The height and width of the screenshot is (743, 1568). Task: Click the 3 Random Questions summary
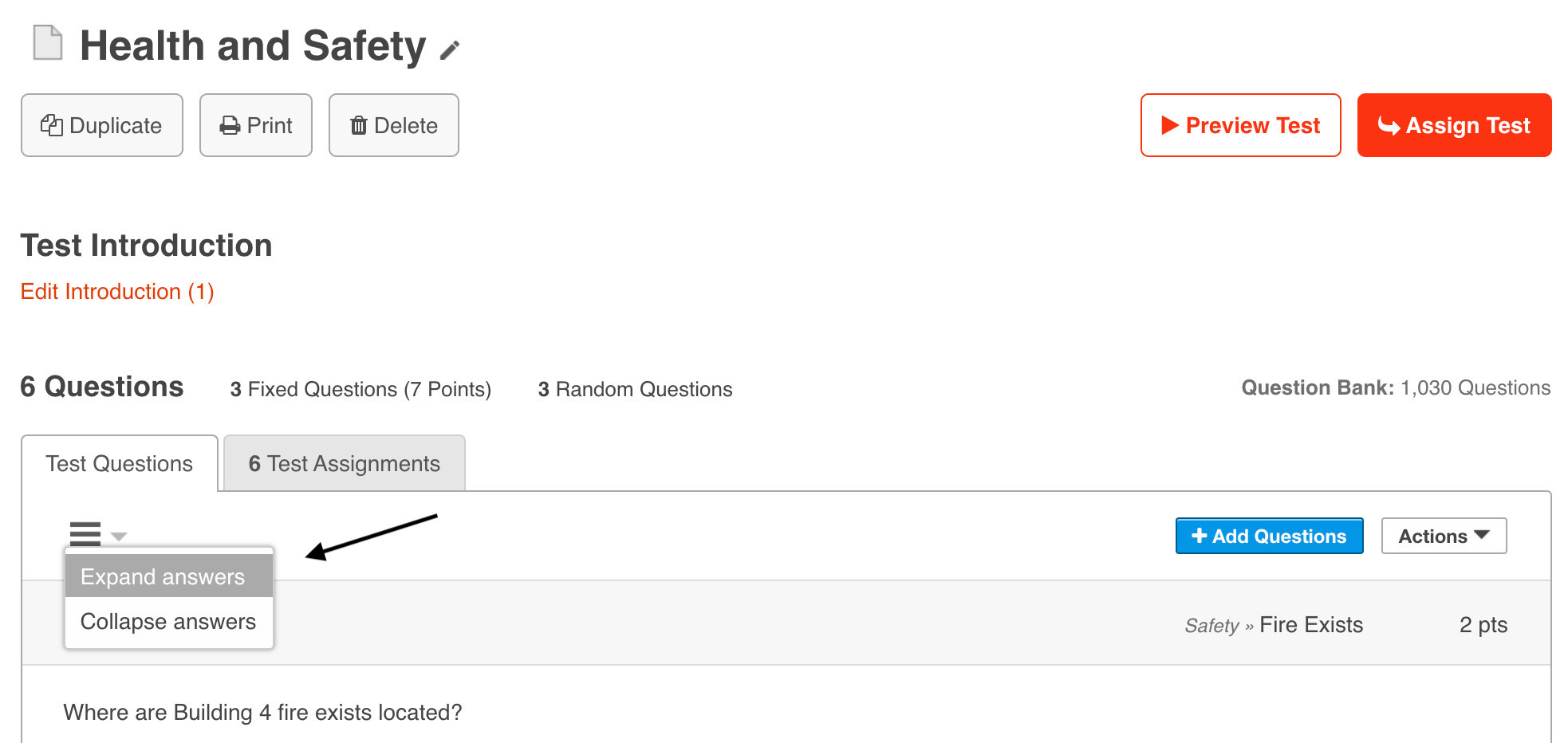[635, 389]
